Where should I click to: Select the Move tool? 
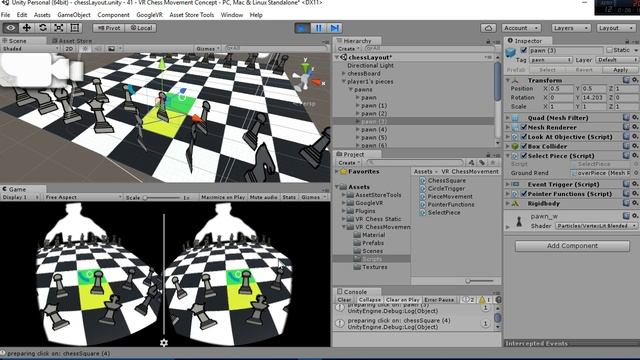pyautogui.click(x=27, y=28)
